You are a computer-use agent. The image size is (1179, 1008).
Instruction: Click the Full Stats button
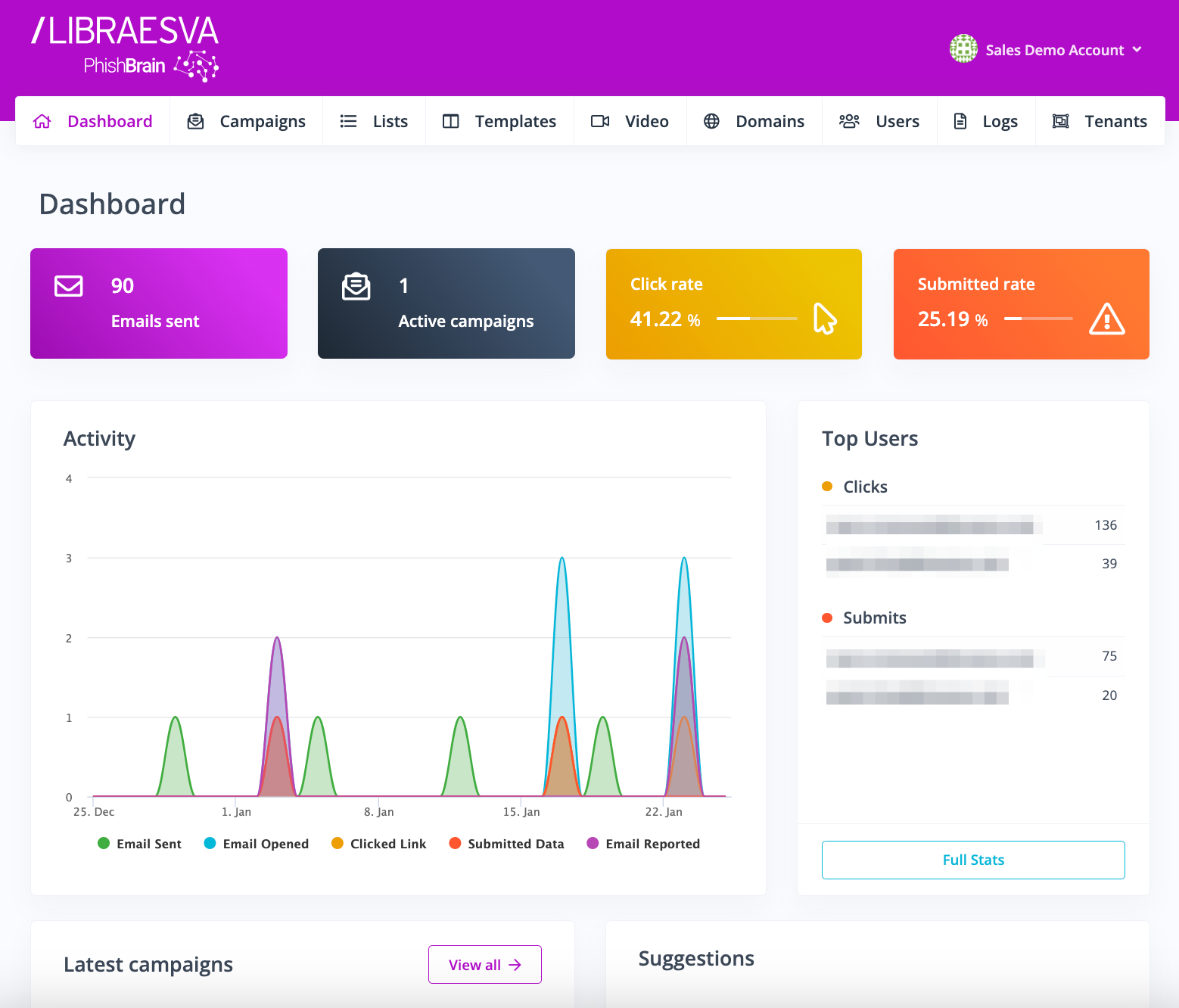click(973, 860)
